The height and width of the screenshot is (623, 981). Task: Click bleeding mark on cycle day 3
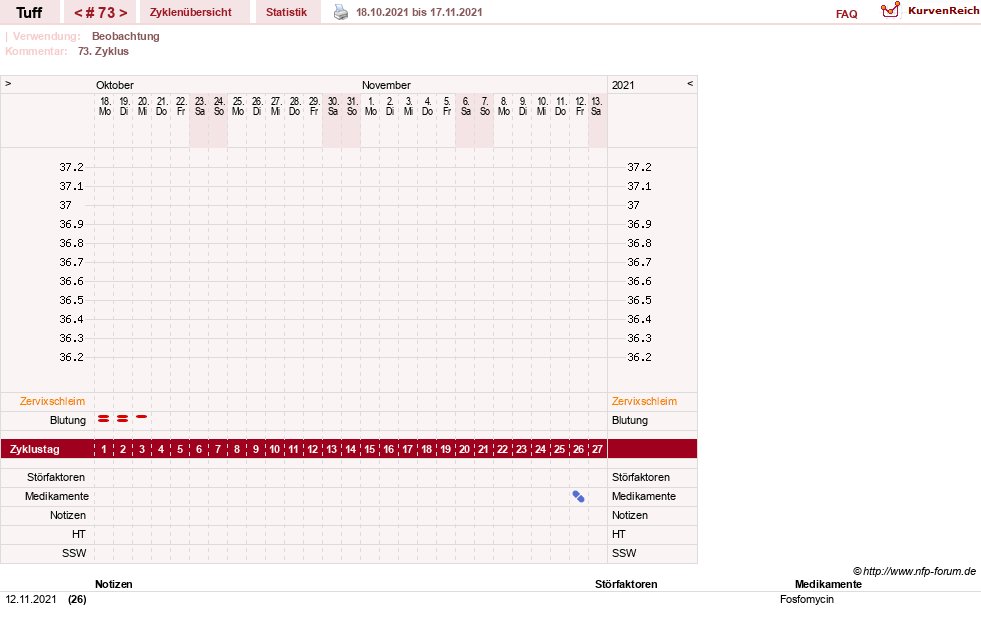pos(142,417)
